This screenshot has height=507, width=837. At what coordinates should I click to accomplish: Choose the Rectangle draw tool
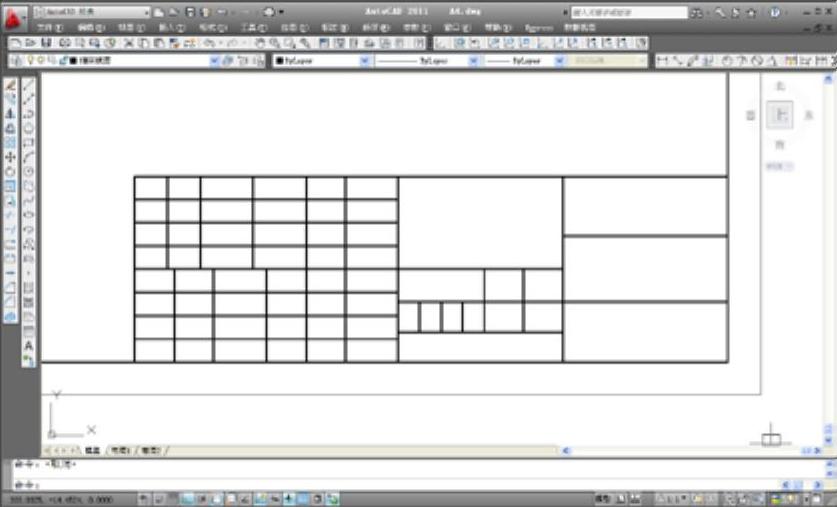pos(28,142)
